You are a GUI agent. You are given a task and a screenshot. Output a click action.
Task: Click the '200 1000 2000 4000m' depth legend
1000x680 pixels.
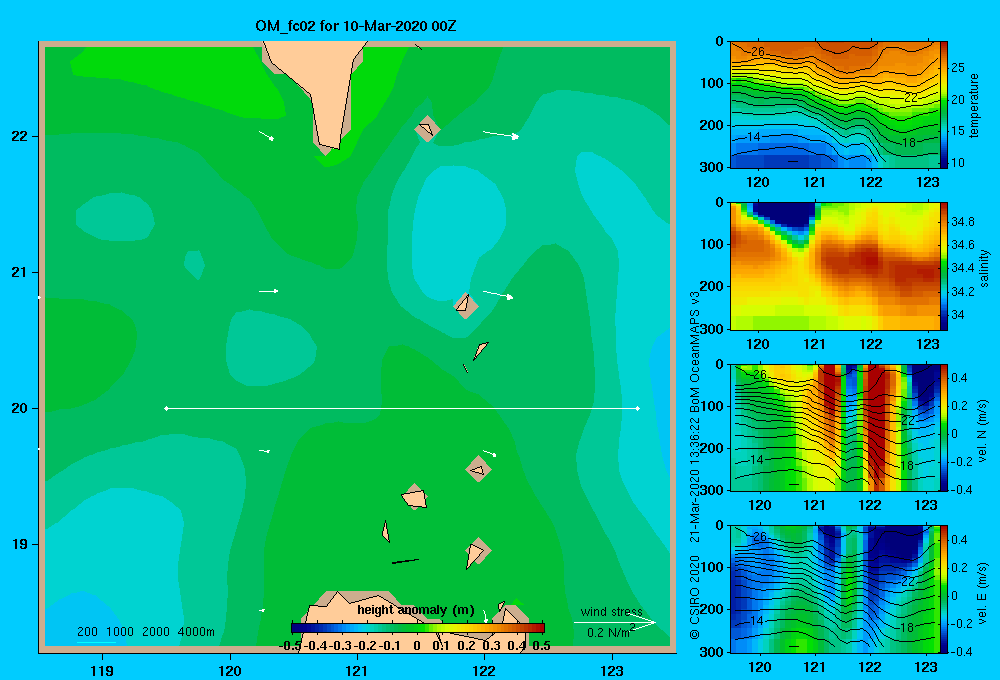click(x=146, y=632)
